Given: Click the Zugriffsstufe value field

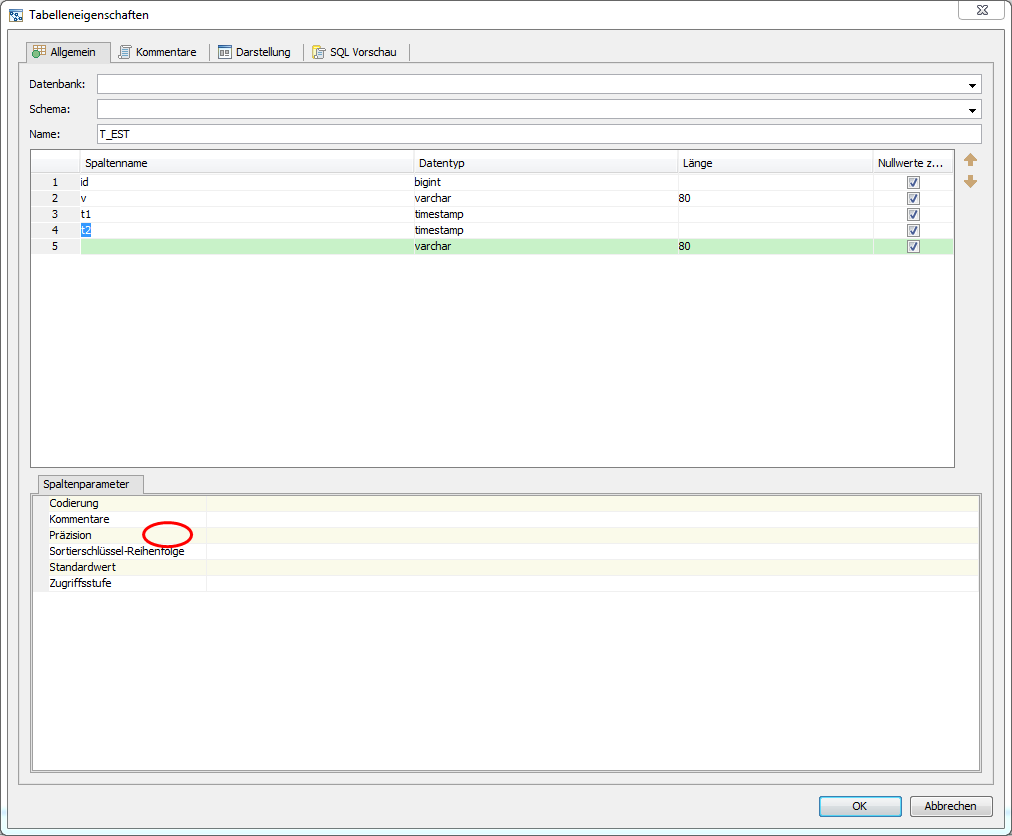Looking at the screenshot, I should pyautogui.click(x=592, y=583).
